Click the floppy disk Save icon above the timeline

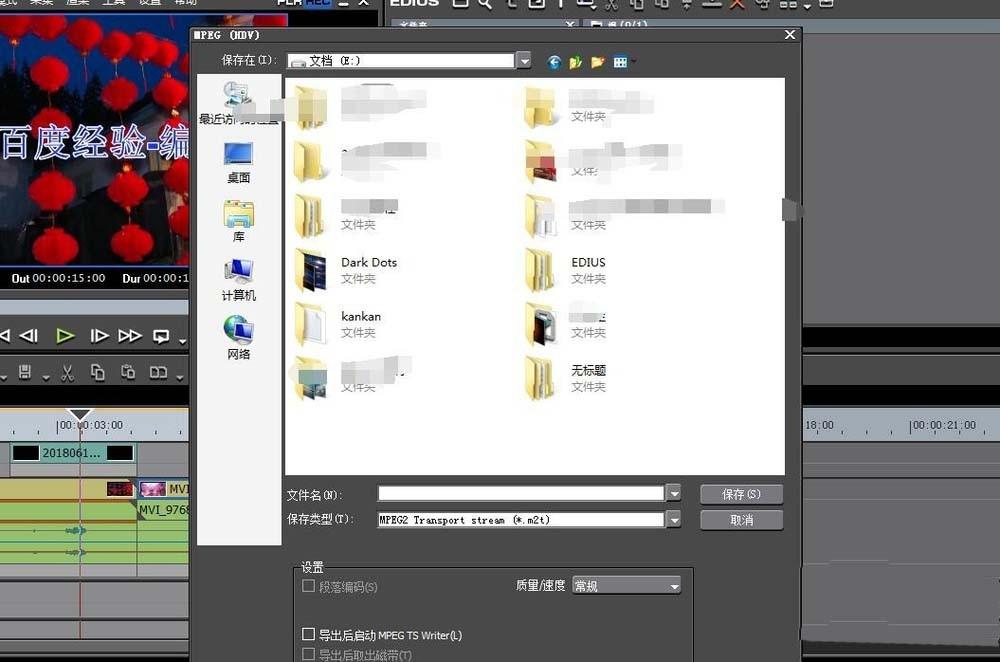(27, 372)
